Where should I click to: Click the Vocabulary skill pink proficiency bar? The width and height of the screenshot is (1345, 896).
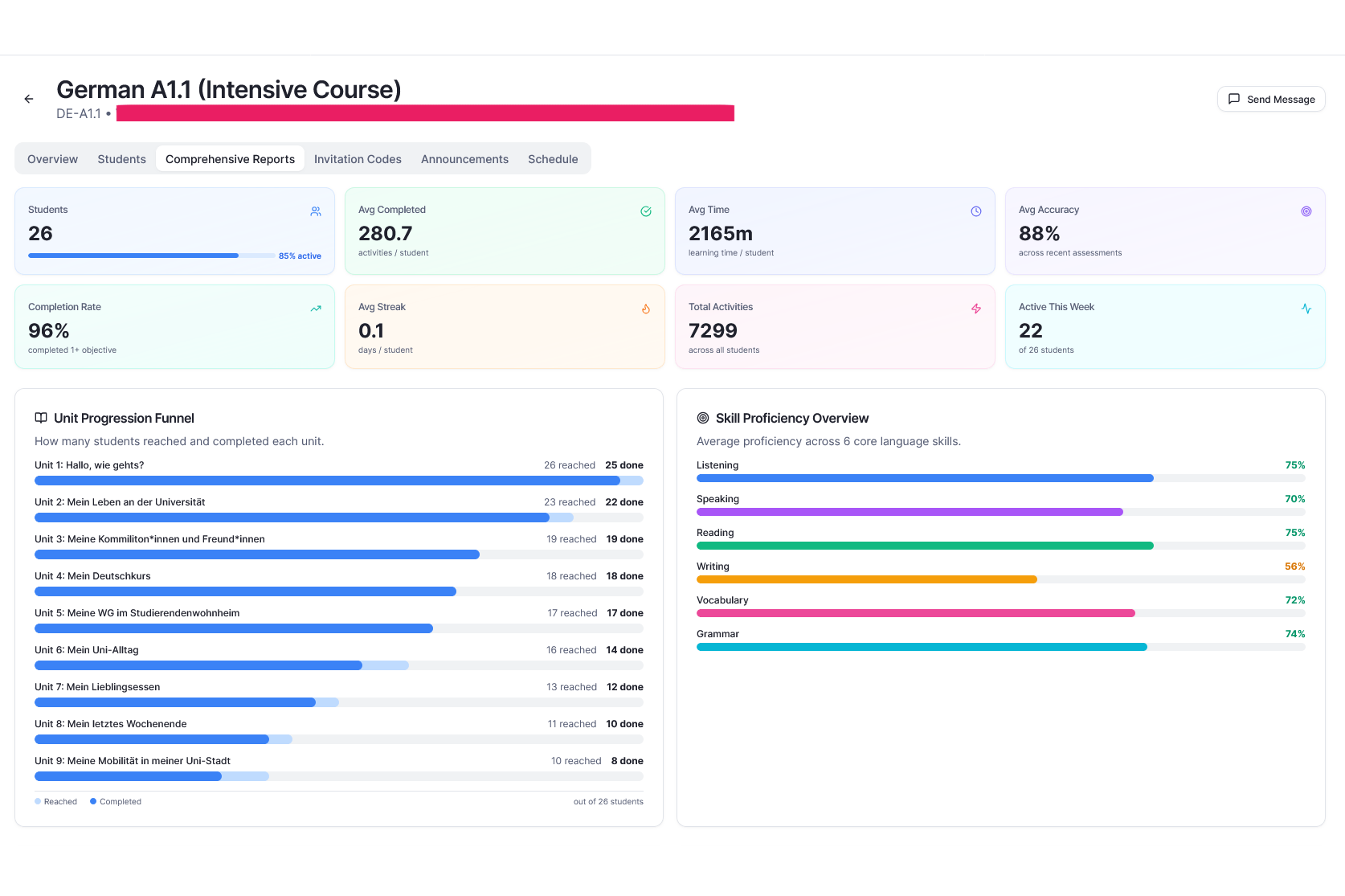(x=1001, y=613)
